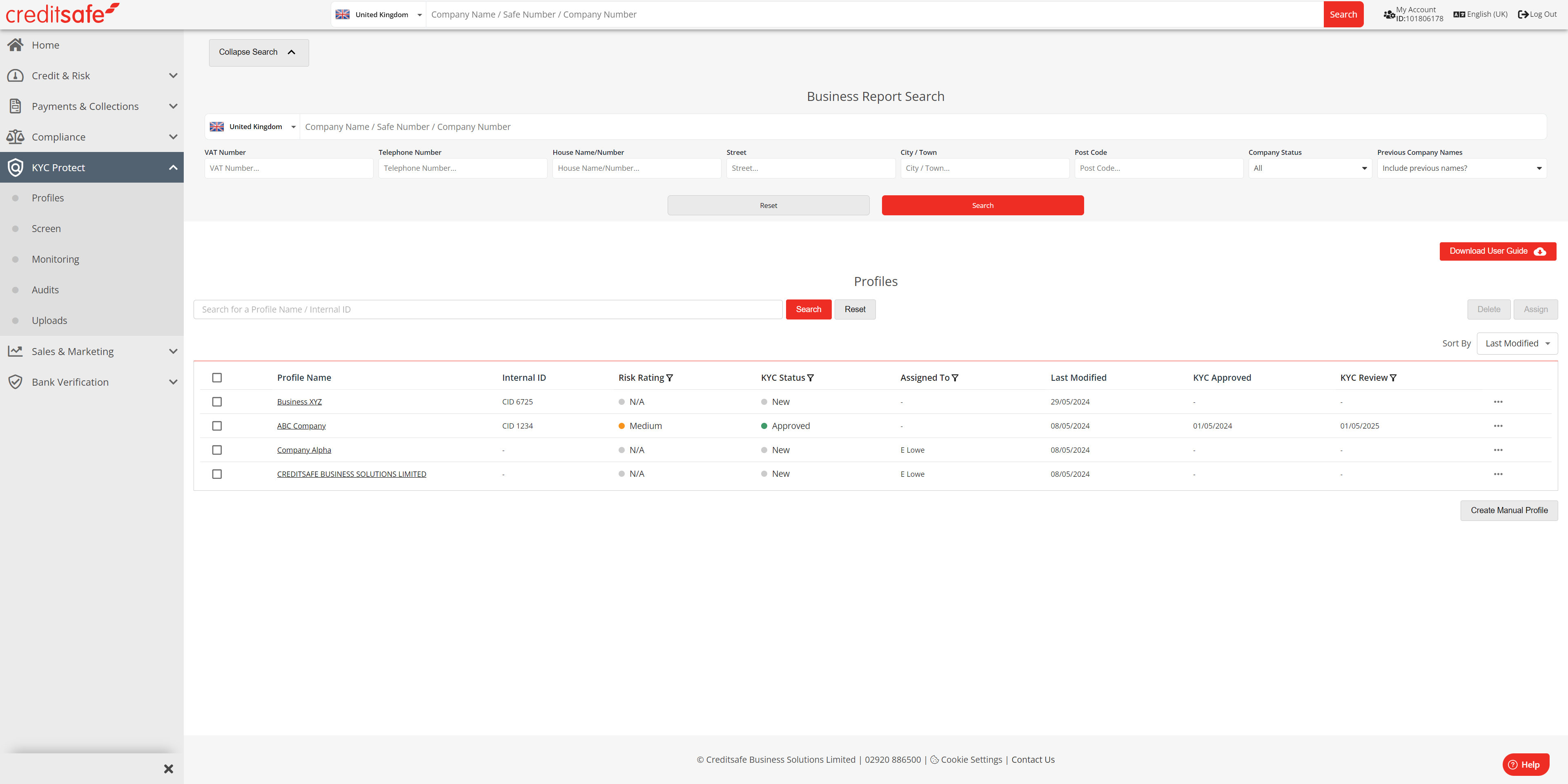Image resolution: width=1568 pixels, height=784 pixels.
Task: Click the UK flag in top search bar
Action: [343, 14]
